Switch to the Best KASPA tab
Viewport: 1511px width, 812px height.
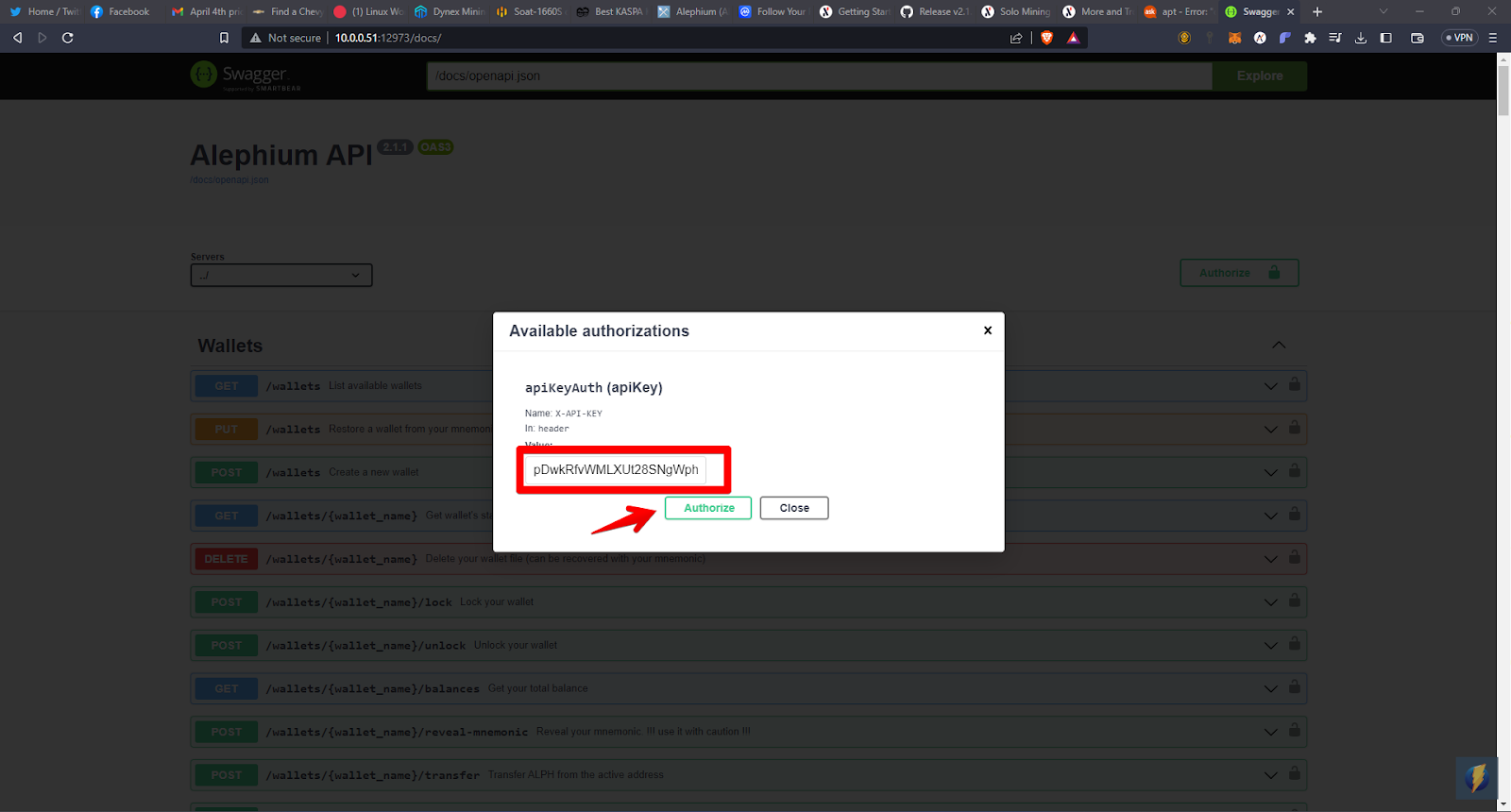pyautogui.click(x=610, y=11)
